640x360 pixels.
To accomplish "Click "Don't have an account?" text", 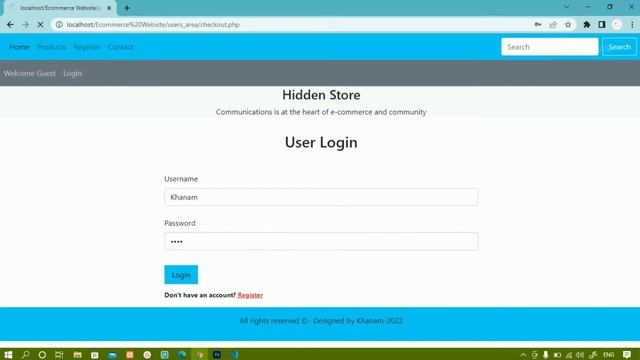I will pyautogui.click(x=200, y=295).
